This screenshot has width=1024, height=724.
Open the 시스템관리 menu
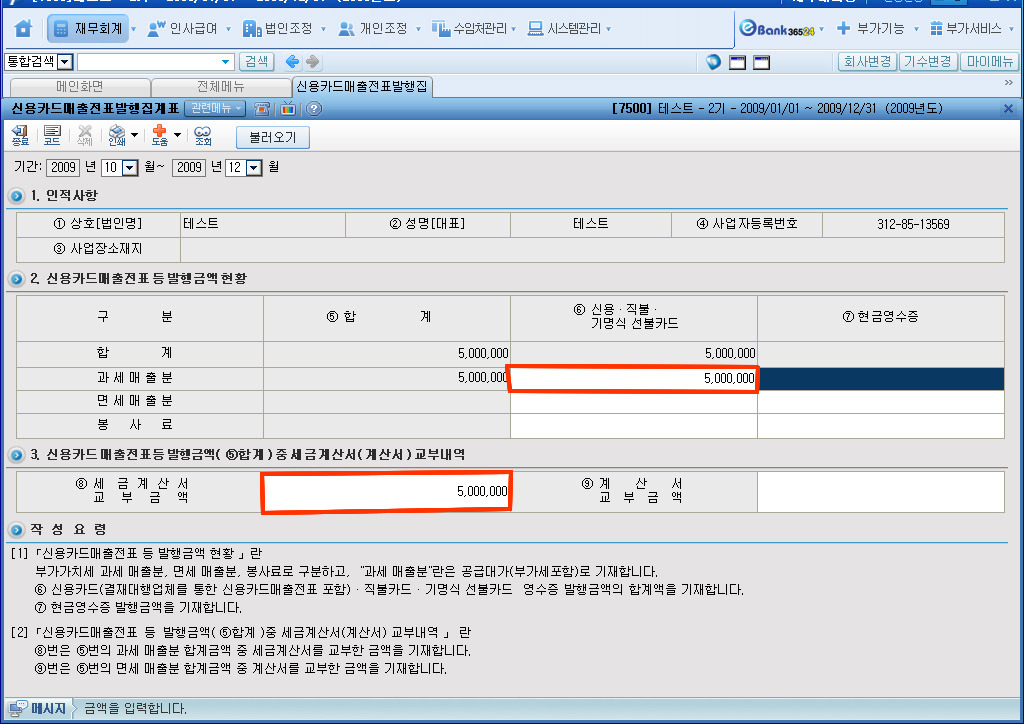565,29
